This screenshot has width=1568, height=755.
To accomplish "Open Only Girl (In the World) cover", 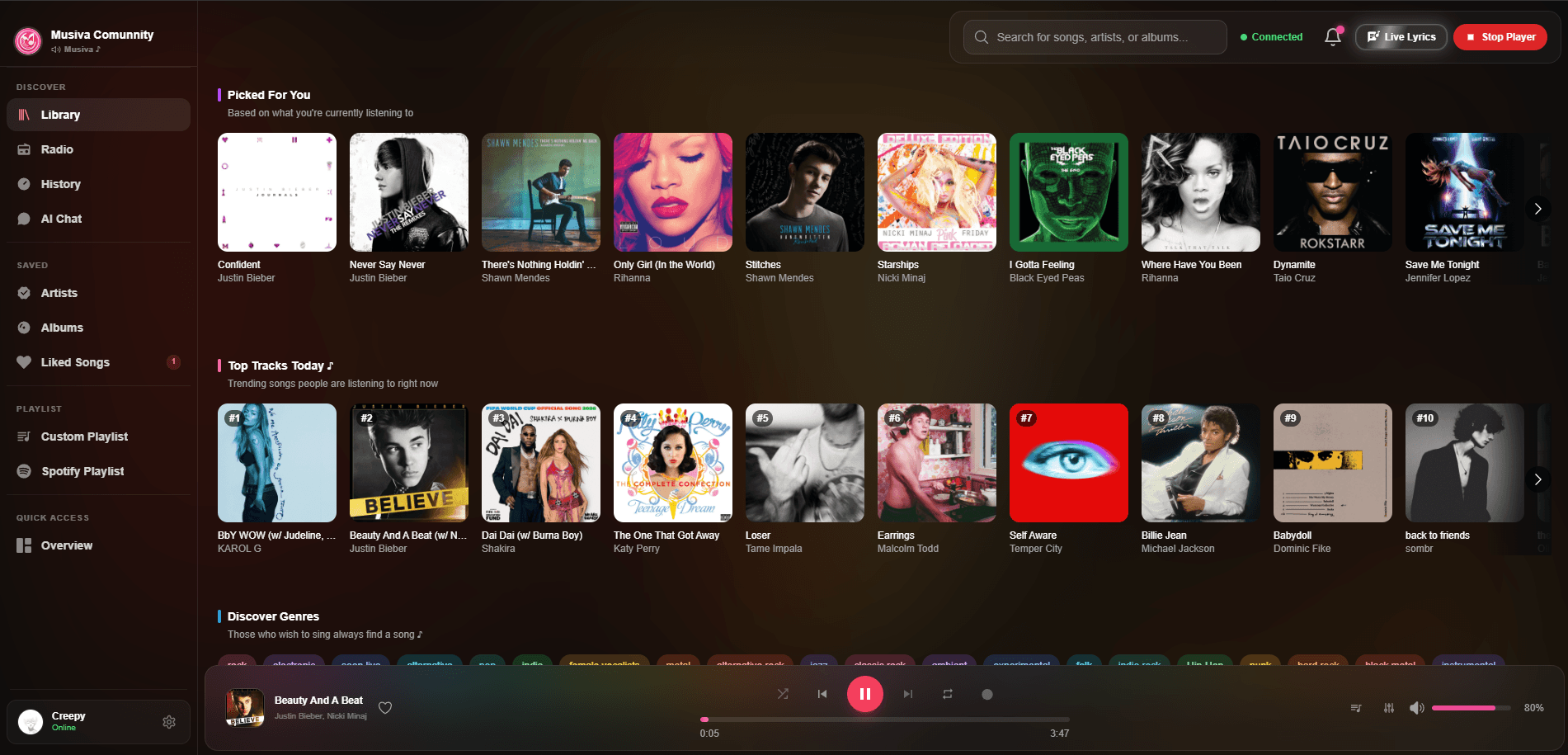I will (673, 192).
